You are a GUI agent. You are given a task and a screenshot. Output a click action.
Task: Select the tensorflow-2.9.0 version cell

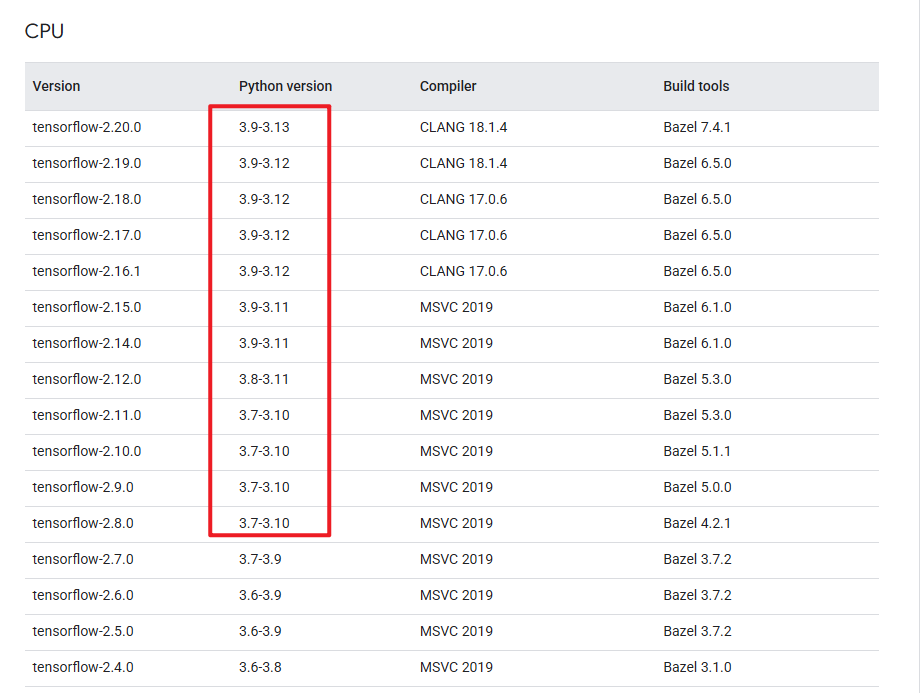(x=83, y=487)
